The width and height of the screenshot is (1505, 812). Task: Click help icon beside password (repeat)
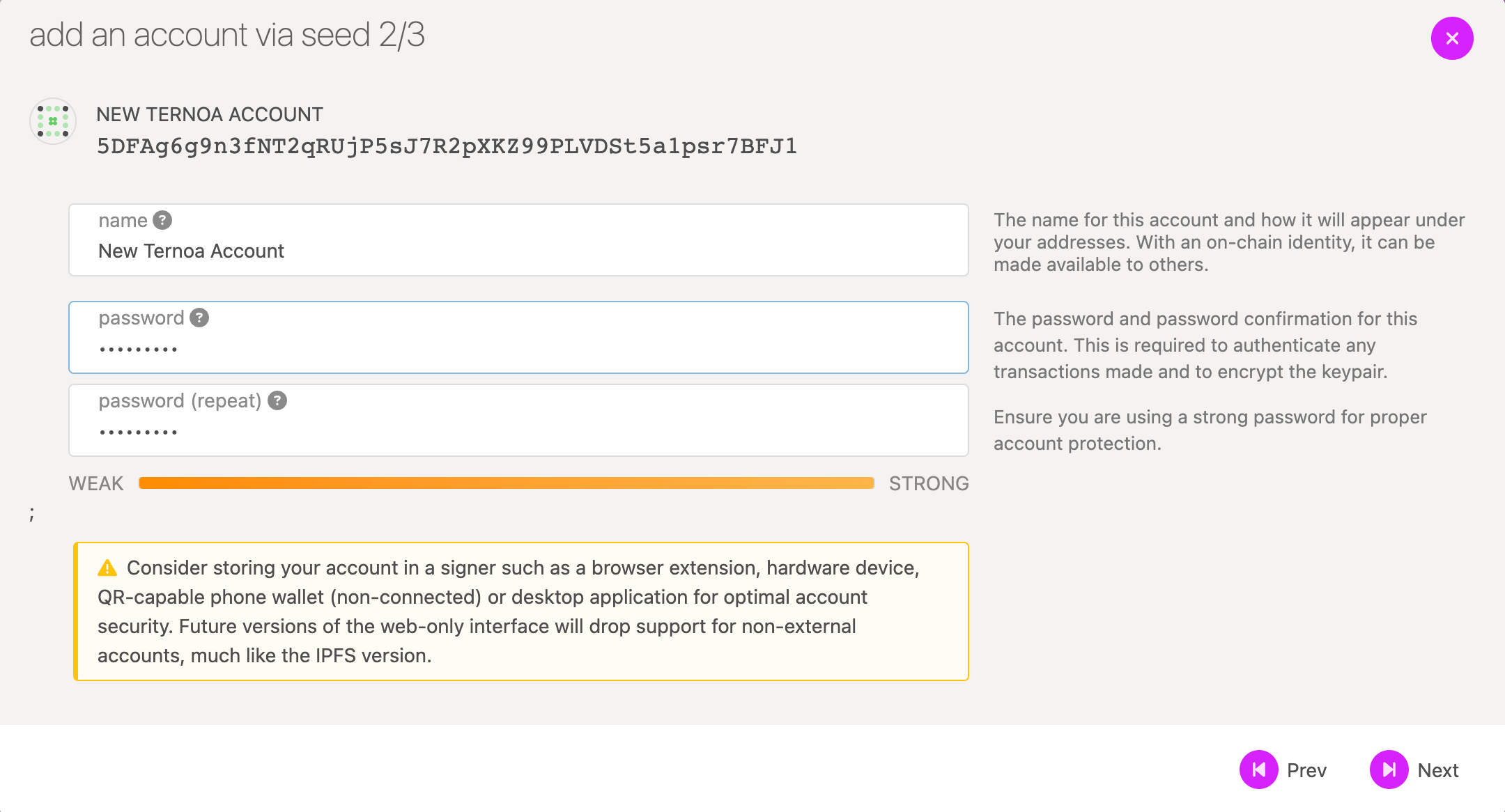[277, 400]
